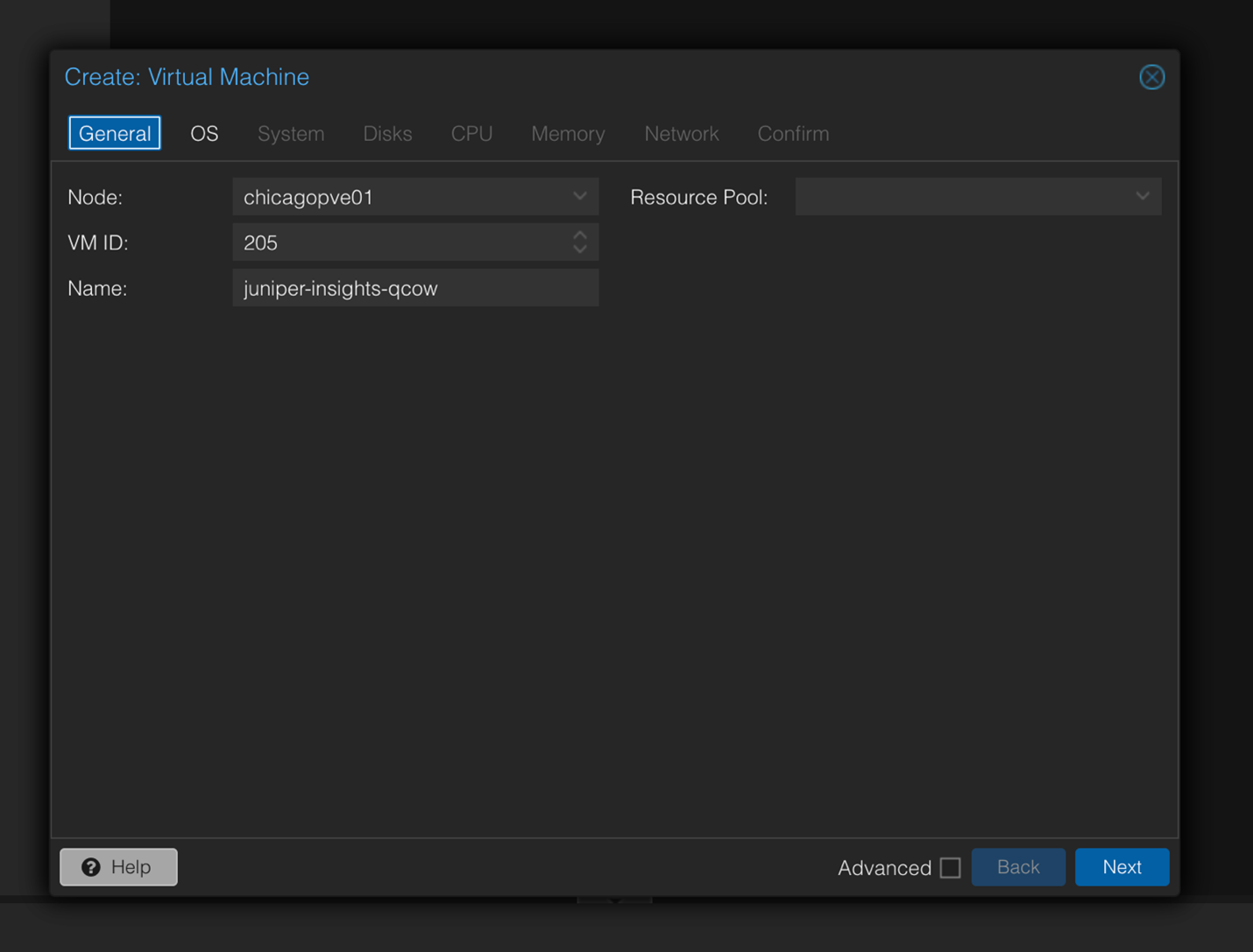Proceed with the Next button
This screenshot has height=952, width=1253.
(x=1122, y=867)
